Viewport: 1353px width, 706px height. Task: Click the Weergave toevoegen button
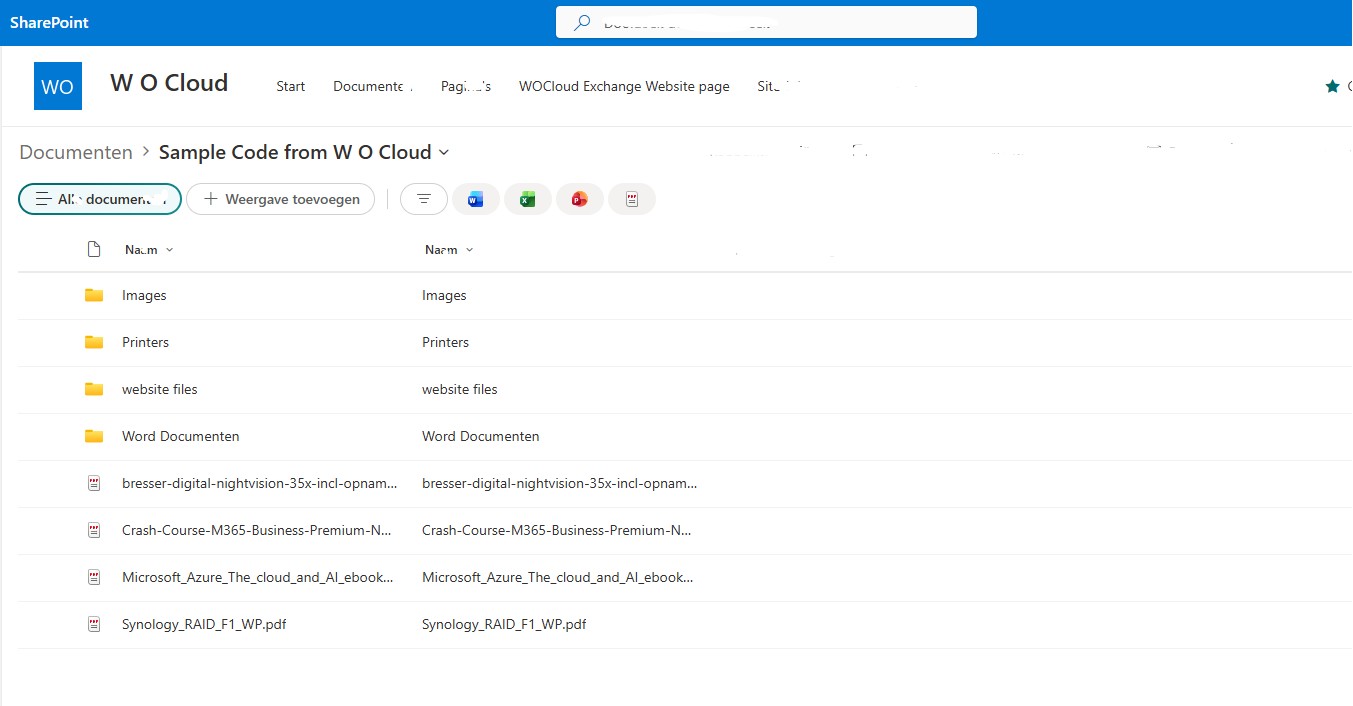click(x=281, y=200)
